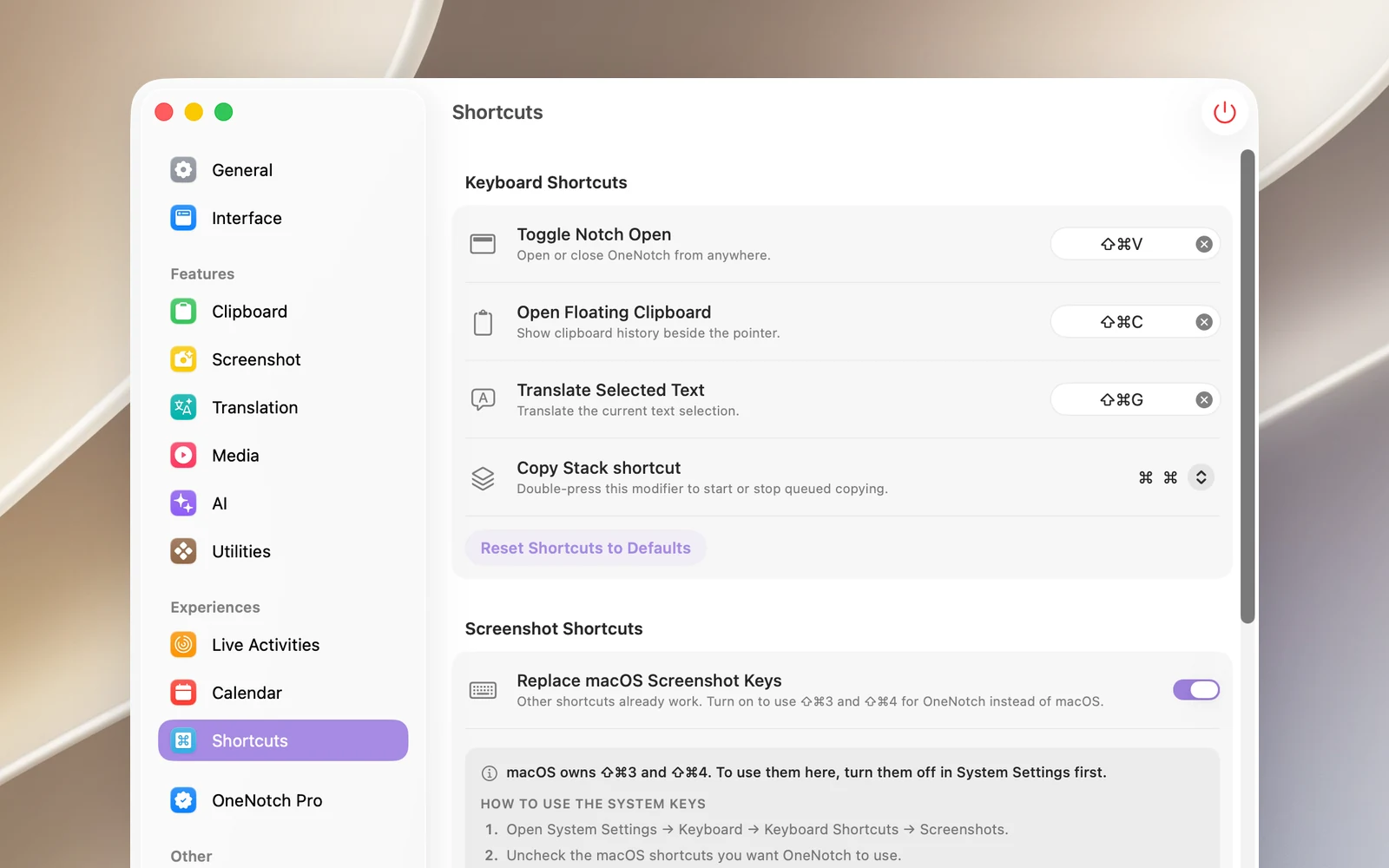
Task: Click the Experiences sidebar group label
Action: coord(215,607)
